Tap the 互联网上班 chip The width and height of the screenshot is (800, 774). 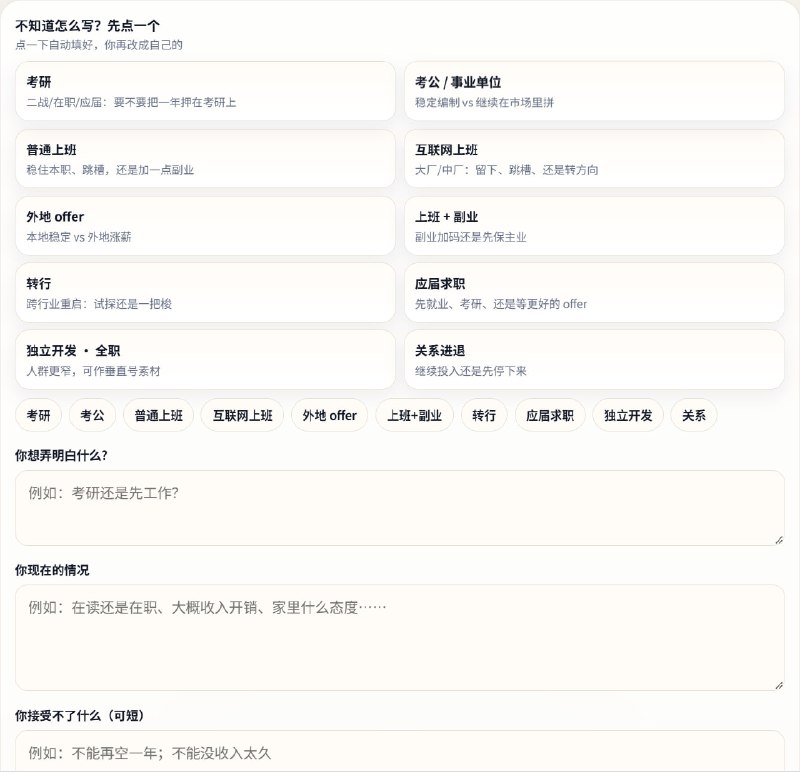tap(242, 415)
